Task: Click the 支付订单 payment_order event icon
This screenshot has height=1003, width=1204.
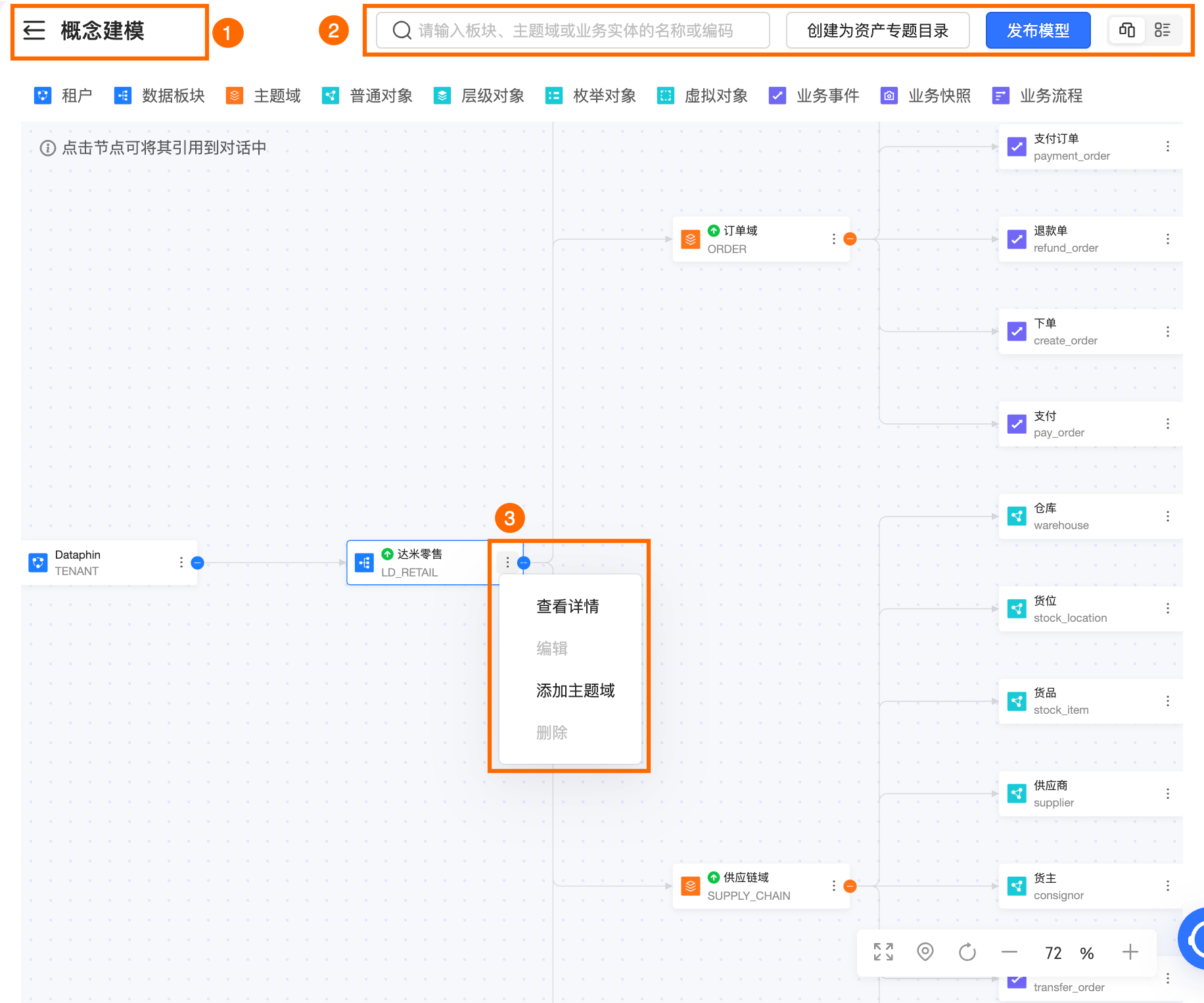Action: 1017,147
